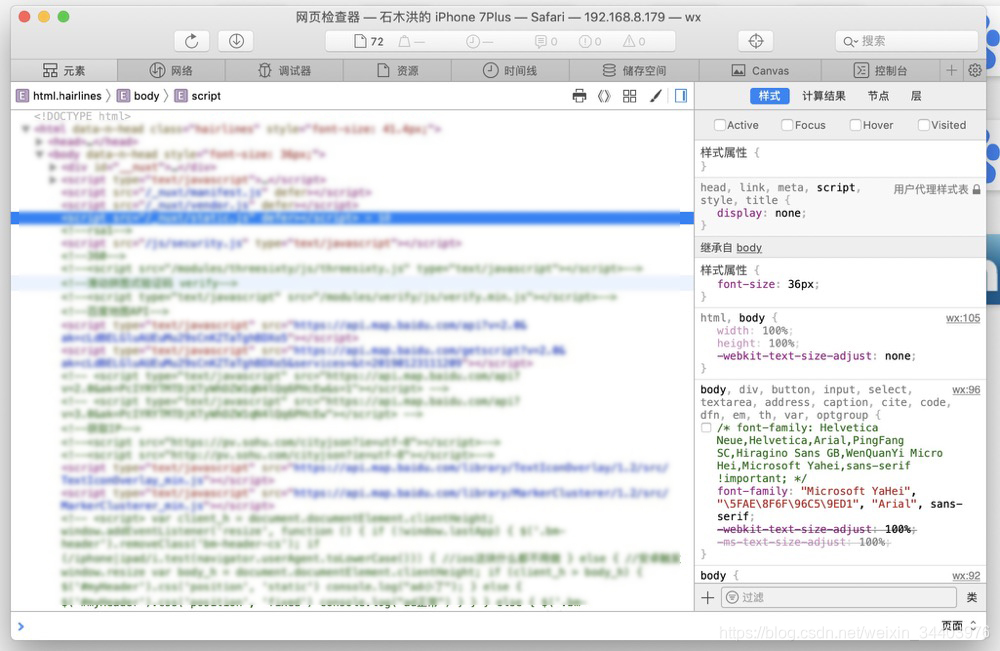Open the search options magnifier dropdown
Screen dimensions: 1000x651
point(851,41)
